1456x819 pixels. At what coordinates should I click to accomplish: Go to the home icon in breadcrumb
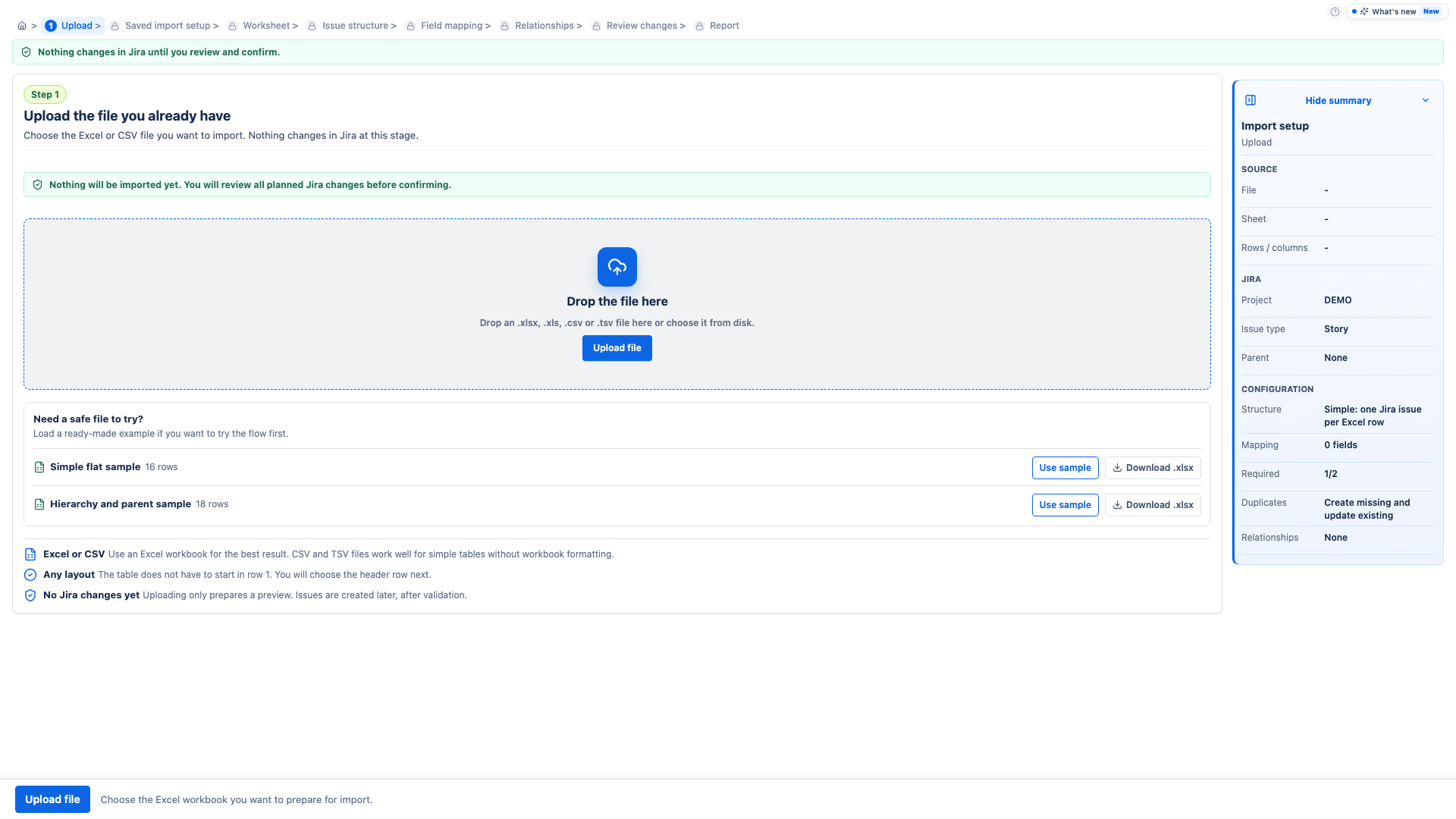point(22,26)
